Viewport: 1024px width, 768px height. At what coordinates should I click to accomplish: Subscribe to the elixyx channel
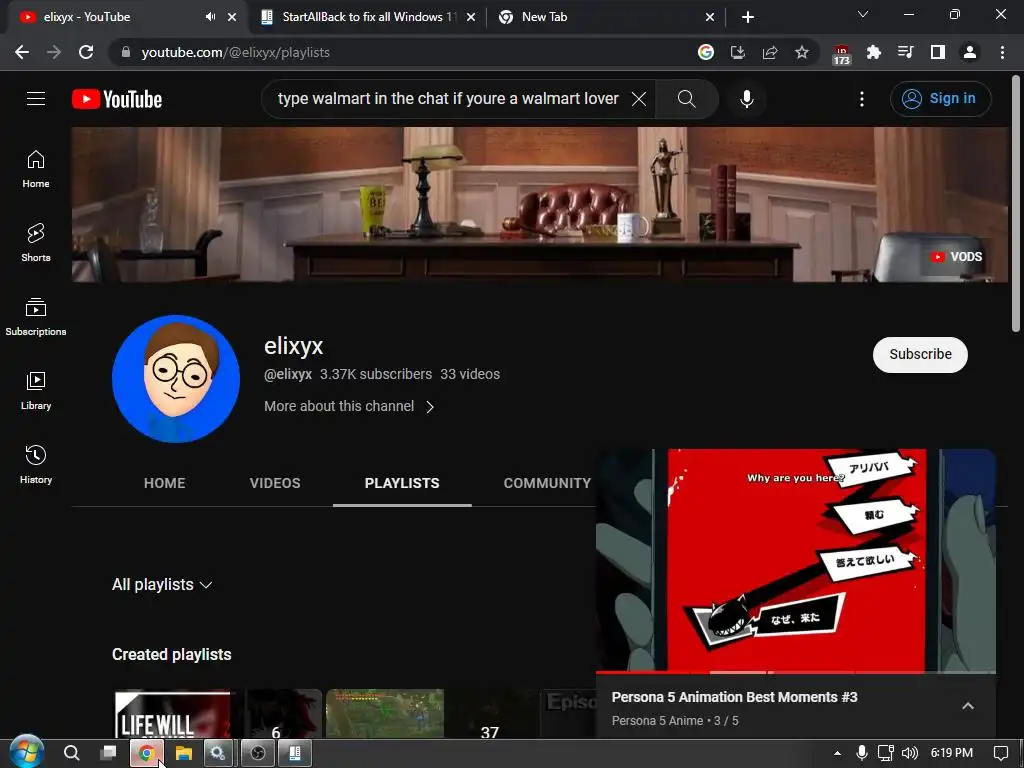[920, 355]
